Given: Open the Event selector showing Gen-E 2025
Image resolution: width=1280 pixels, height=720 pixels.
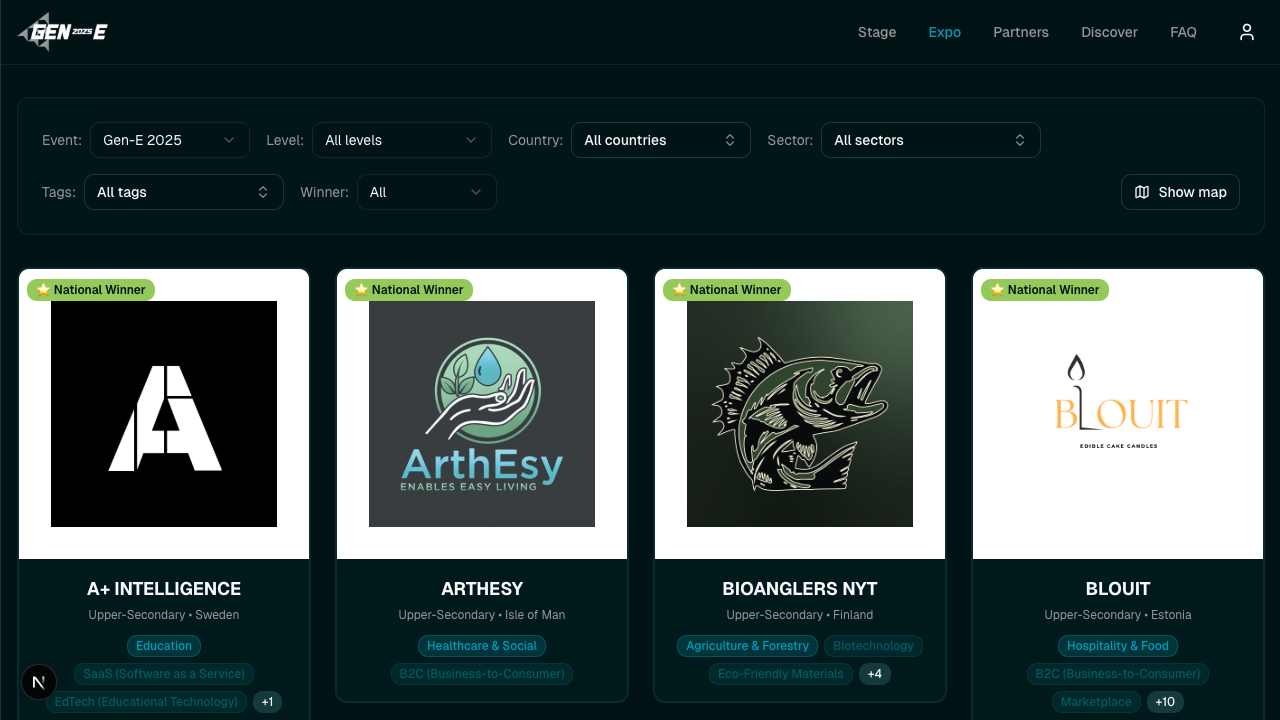Looking at the screenshot, I should pos(169,140).
